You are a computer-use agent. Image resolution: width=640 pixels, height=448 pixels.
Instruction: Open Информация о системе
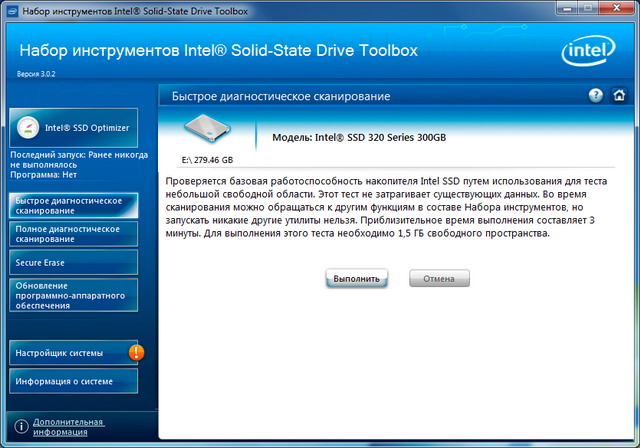(x=73, y=381)
